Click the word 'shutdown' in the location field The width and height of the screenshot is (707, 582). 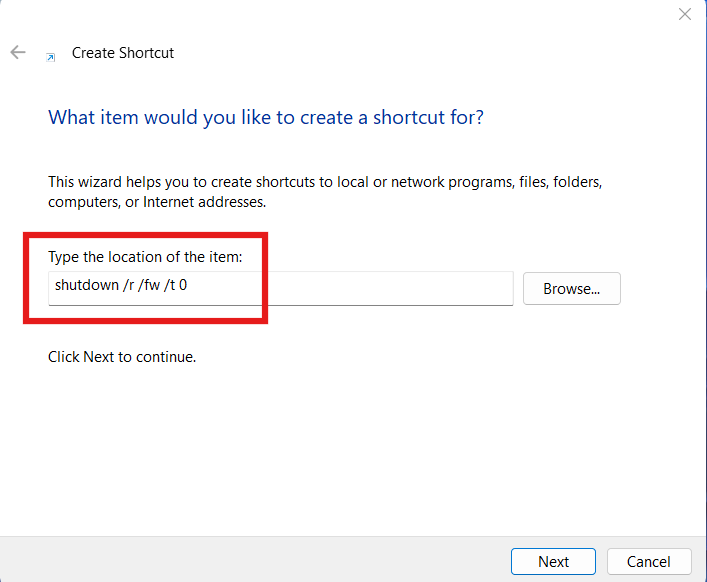point(87,286)
